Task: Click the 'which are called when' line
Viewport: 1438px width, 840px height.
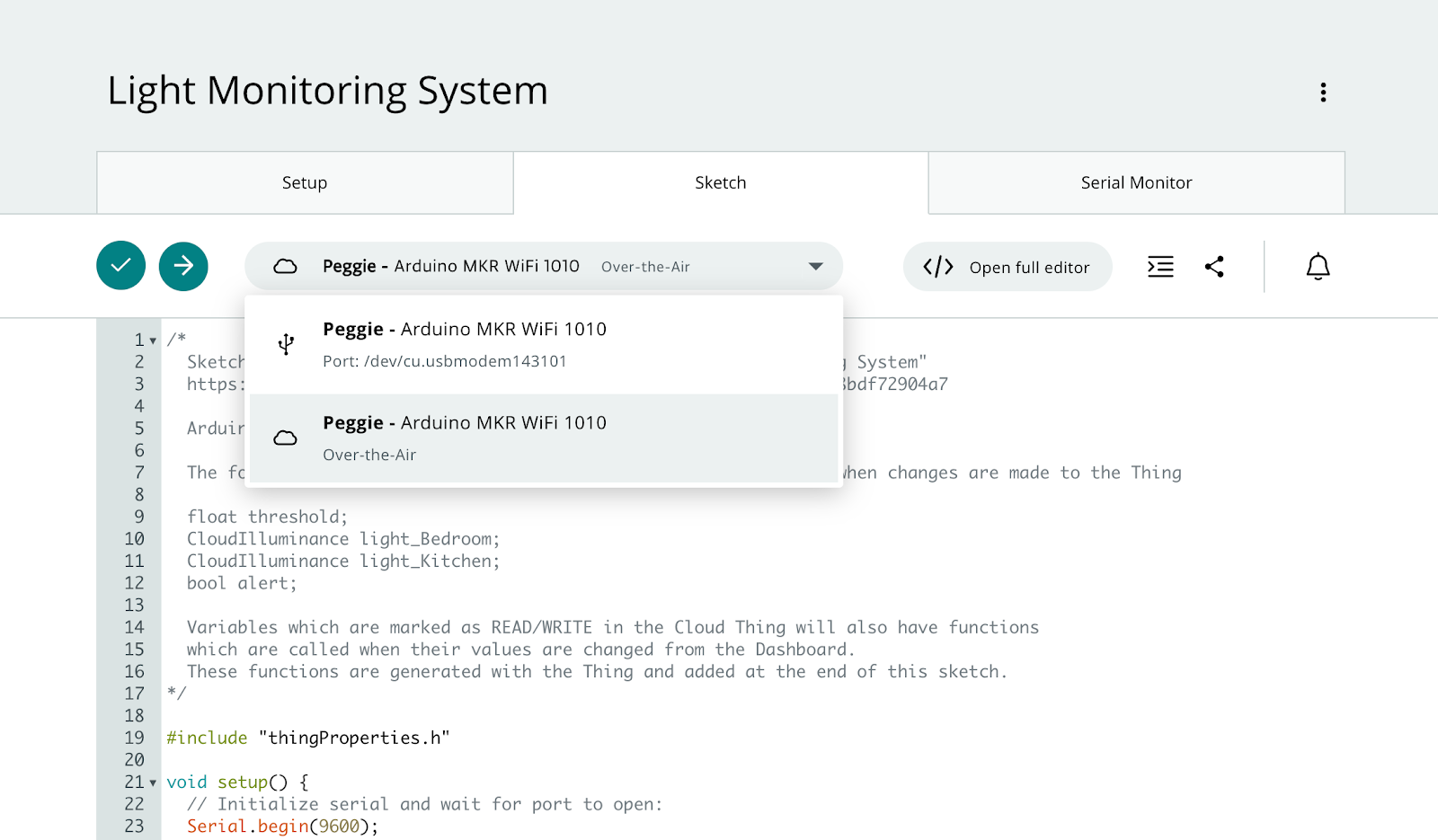Action: [x=520, y=650]
